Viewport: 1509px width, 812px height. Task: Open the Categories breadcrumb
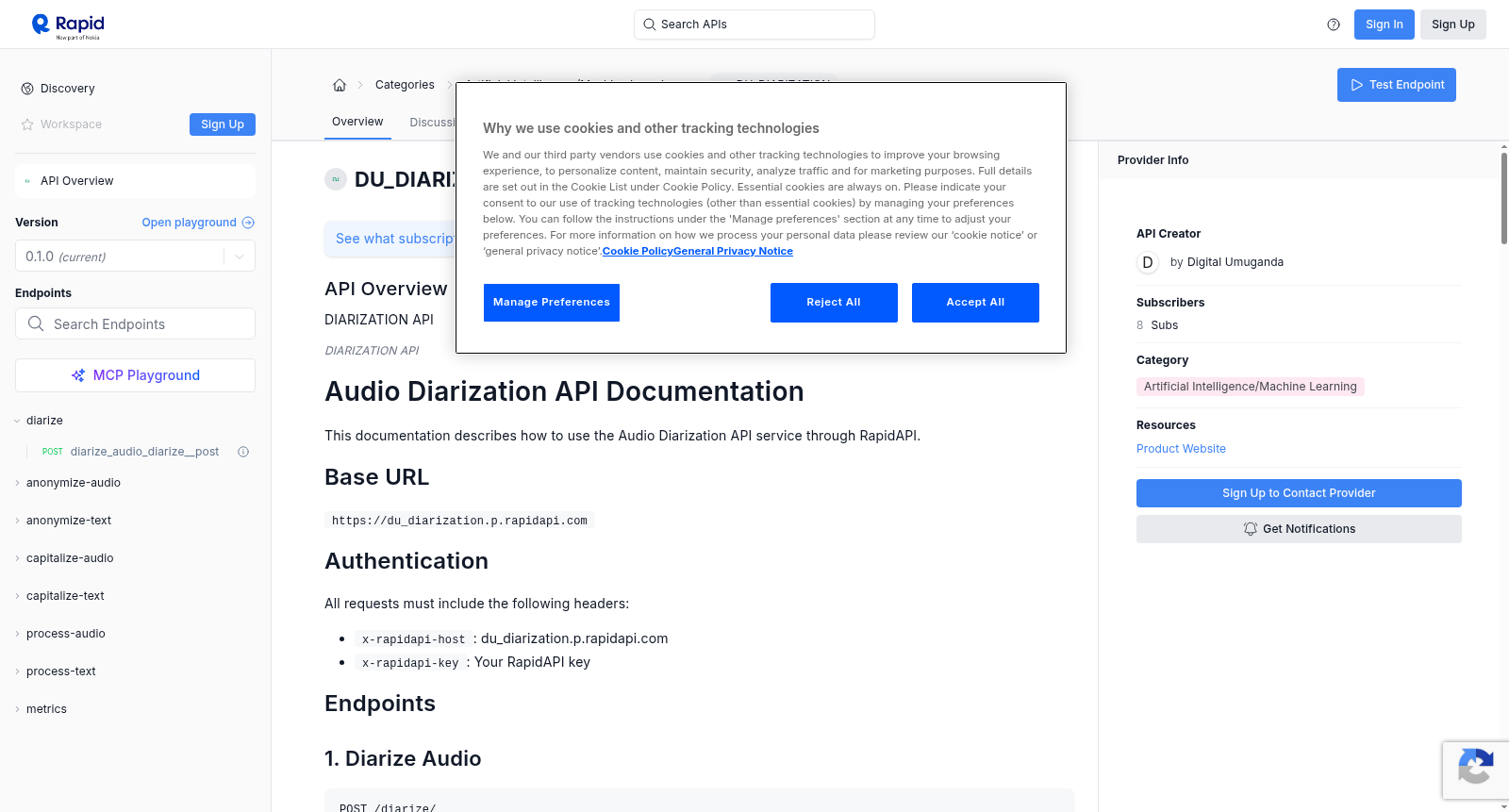[405, 85]
